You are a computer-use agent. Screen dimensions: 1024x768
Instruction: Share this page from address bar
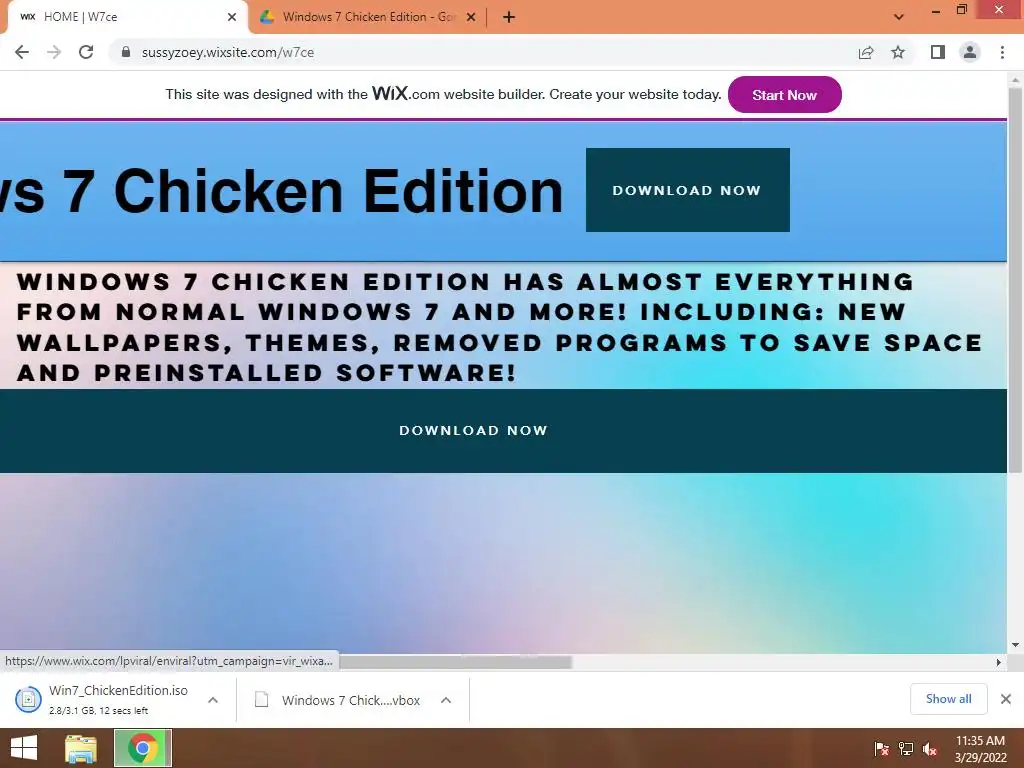pos(866,52)
